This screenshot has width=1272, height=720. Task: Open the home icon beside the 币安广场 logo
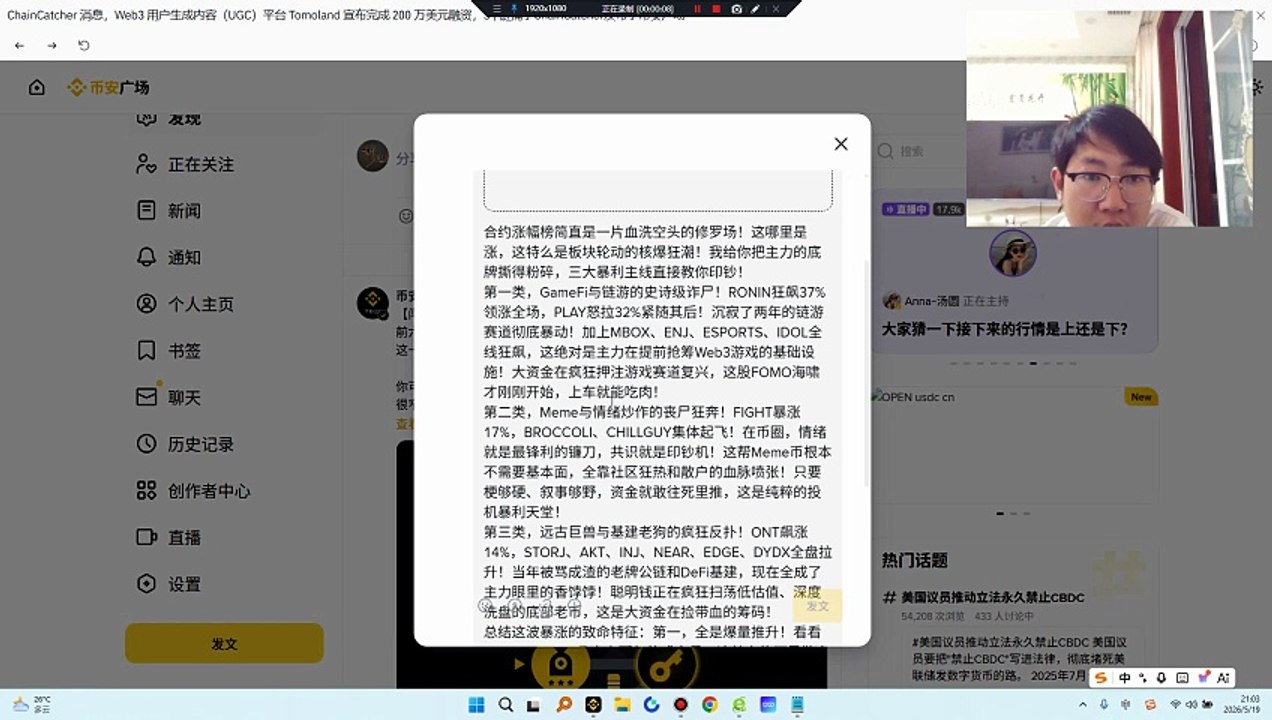pos(37,87)
